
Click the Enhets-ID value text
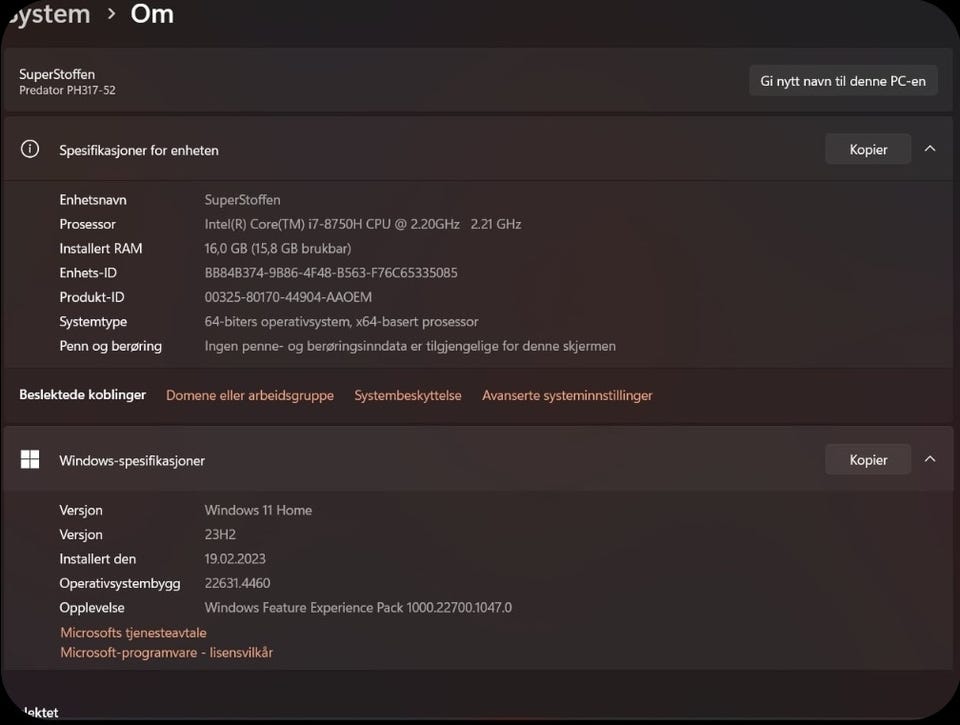pos(331,273)
